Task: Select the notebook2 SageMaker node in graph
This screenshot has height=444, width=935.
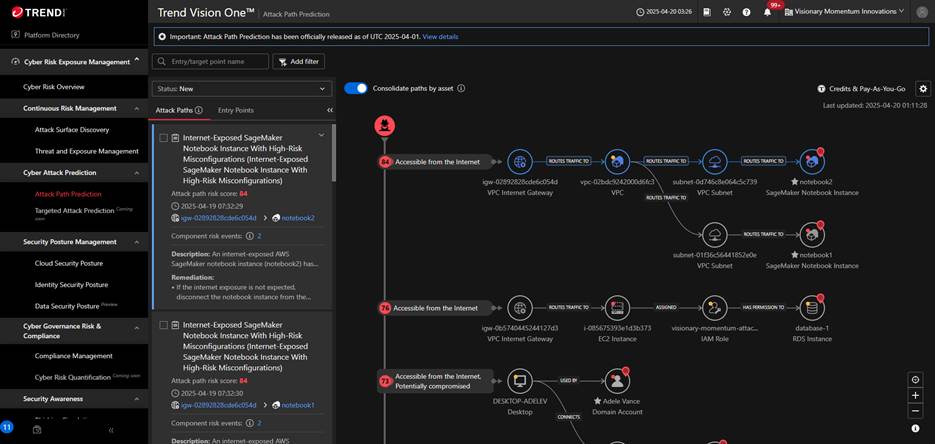Action: [x=812, y=162]
